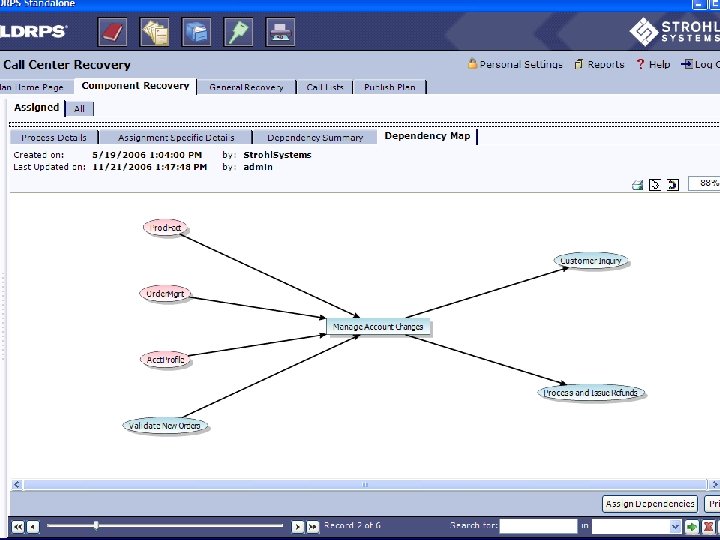Click the green search go icon
This screenshot has width=720, height=540.
point(692,527)
